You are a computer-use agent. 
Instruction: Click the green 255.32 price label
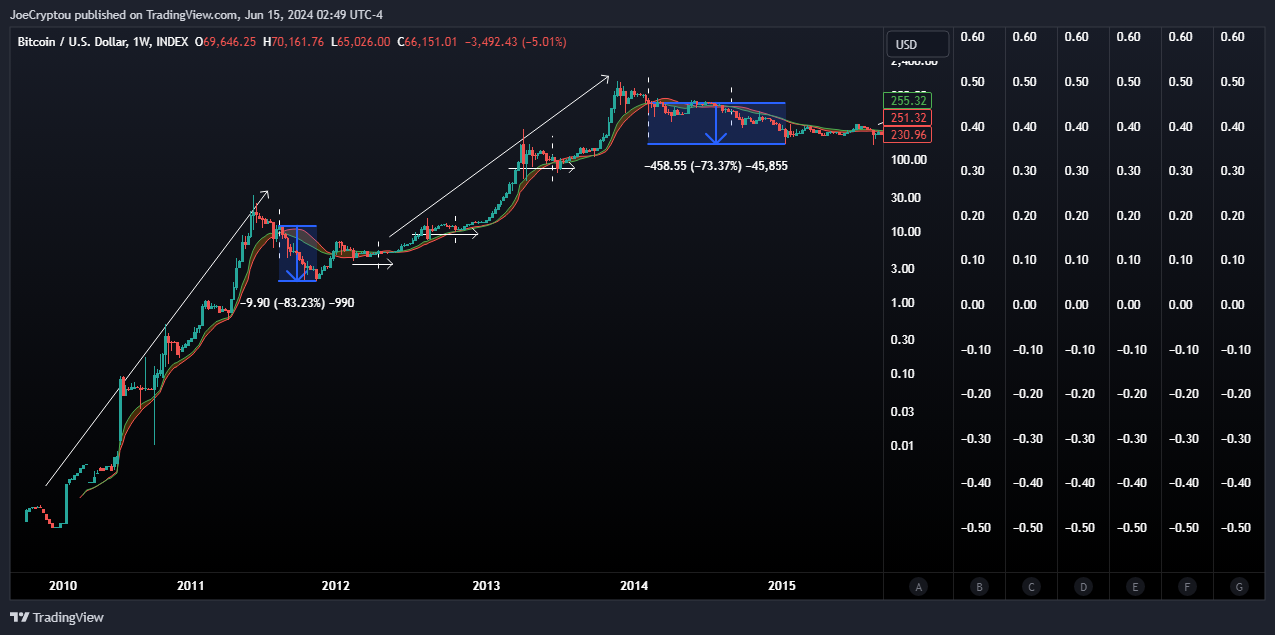[909, 101]
